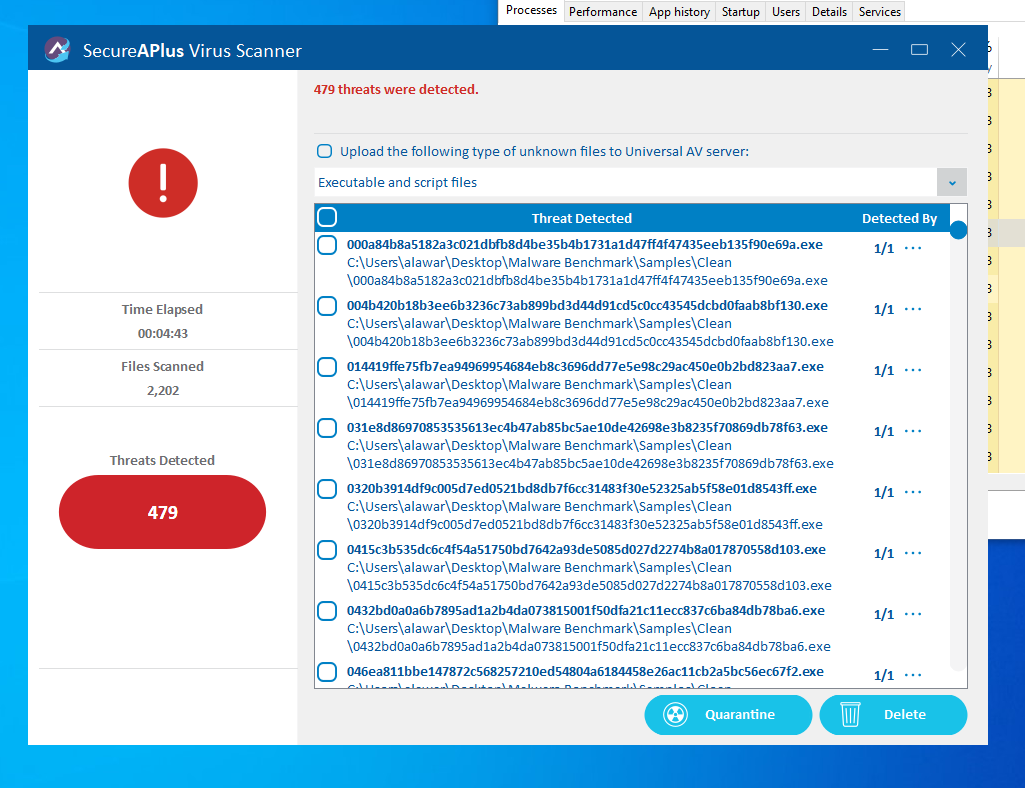The image size is (1025, 788).
Task: Click the Threat Detected column header
Action: point(582,218)
